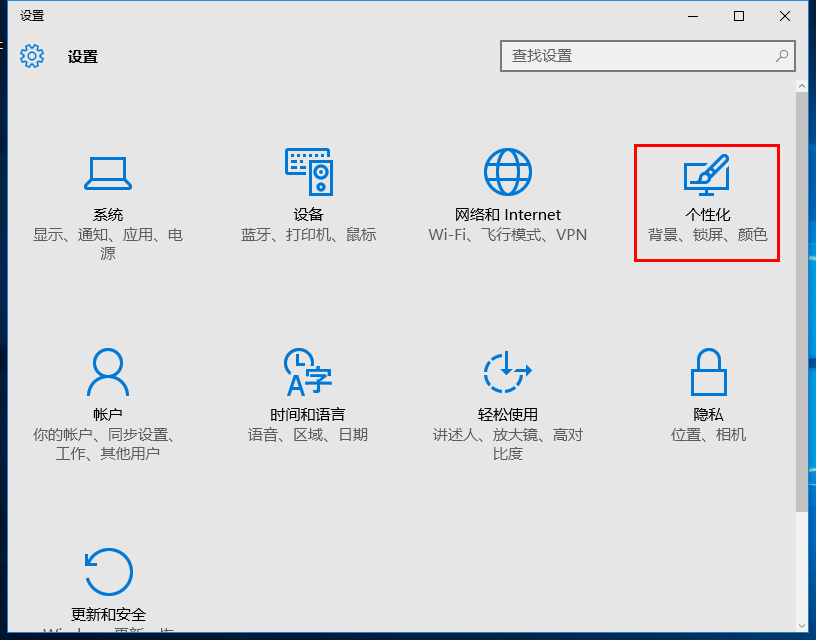The height and width of the screenshot is (640, 816).
Task: Click the 轻松使用 dashed circle icon
Action: coord(508,373)
